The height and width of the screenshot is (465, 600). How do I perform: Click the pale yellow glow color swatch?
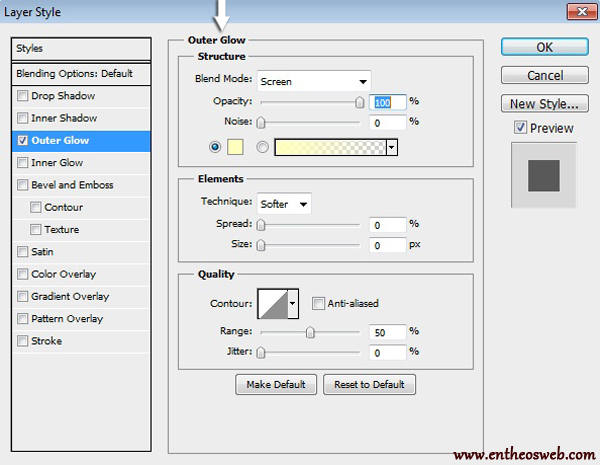pos(237,147)
